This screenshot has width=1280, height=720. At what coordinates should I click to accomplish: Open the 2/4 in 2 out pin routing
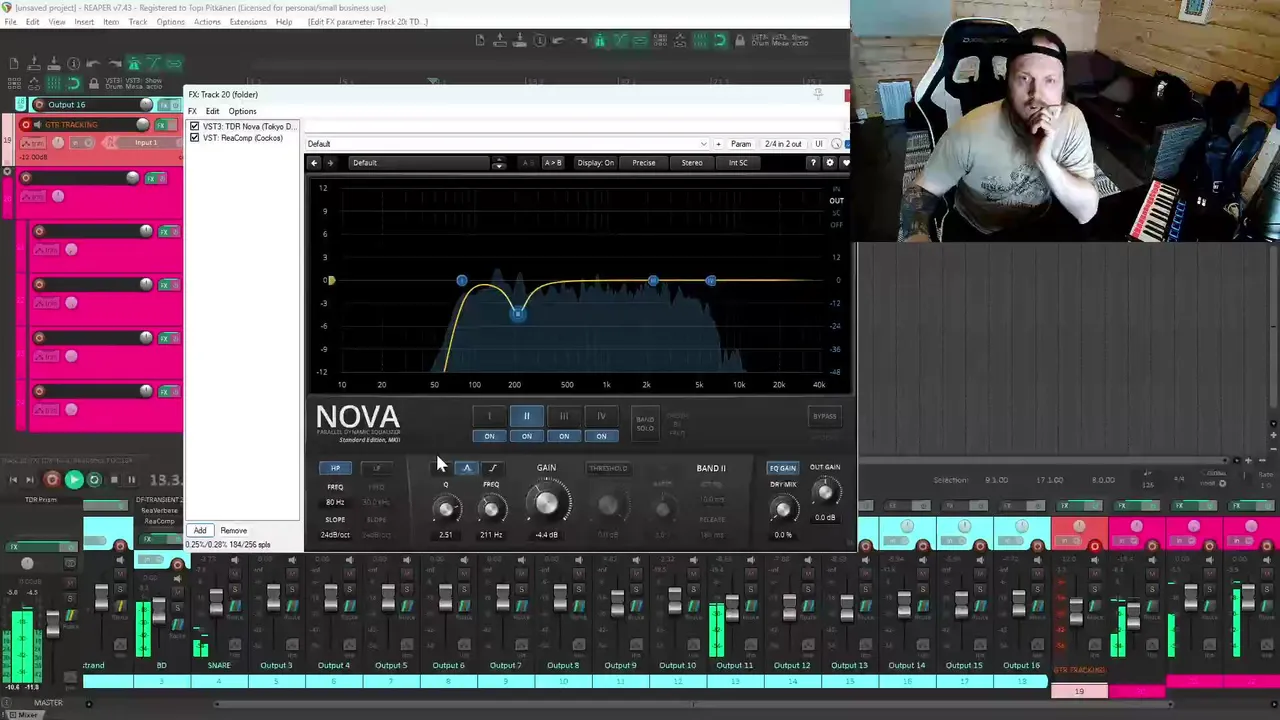(783, 144)
